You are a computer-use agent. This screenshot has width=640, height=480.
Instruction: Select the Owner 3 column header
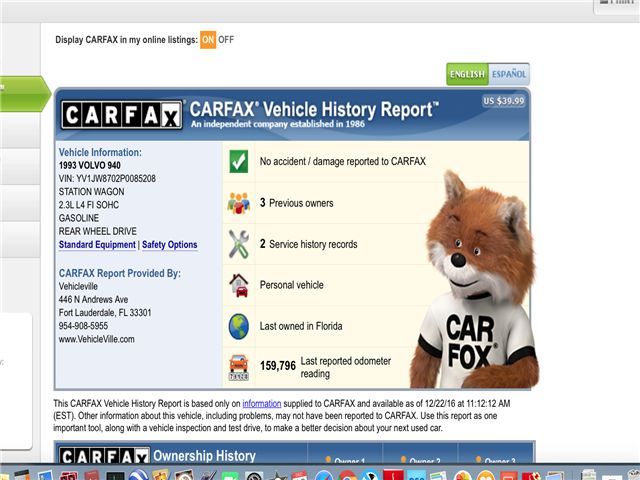coord(496,460)
